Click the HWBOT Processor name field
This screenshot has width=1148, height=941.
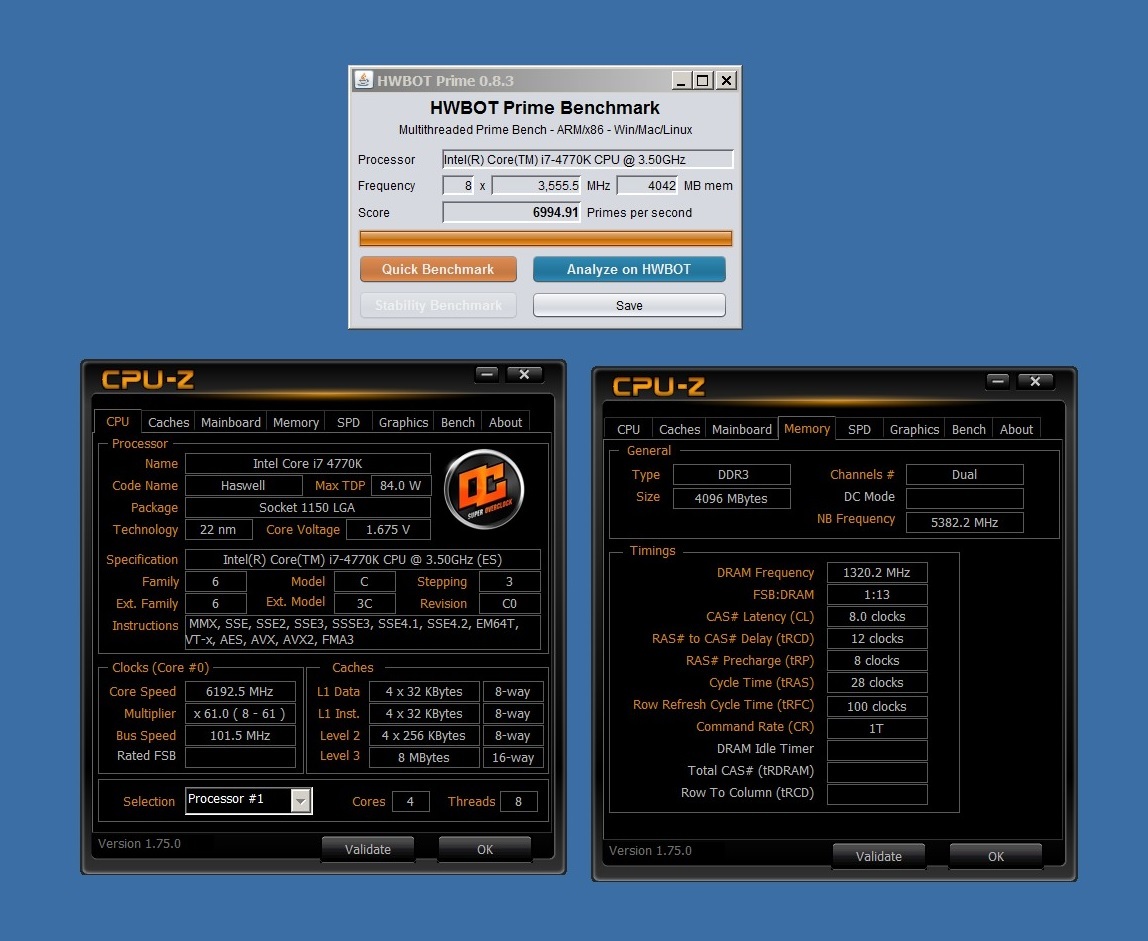pos(587,160)
